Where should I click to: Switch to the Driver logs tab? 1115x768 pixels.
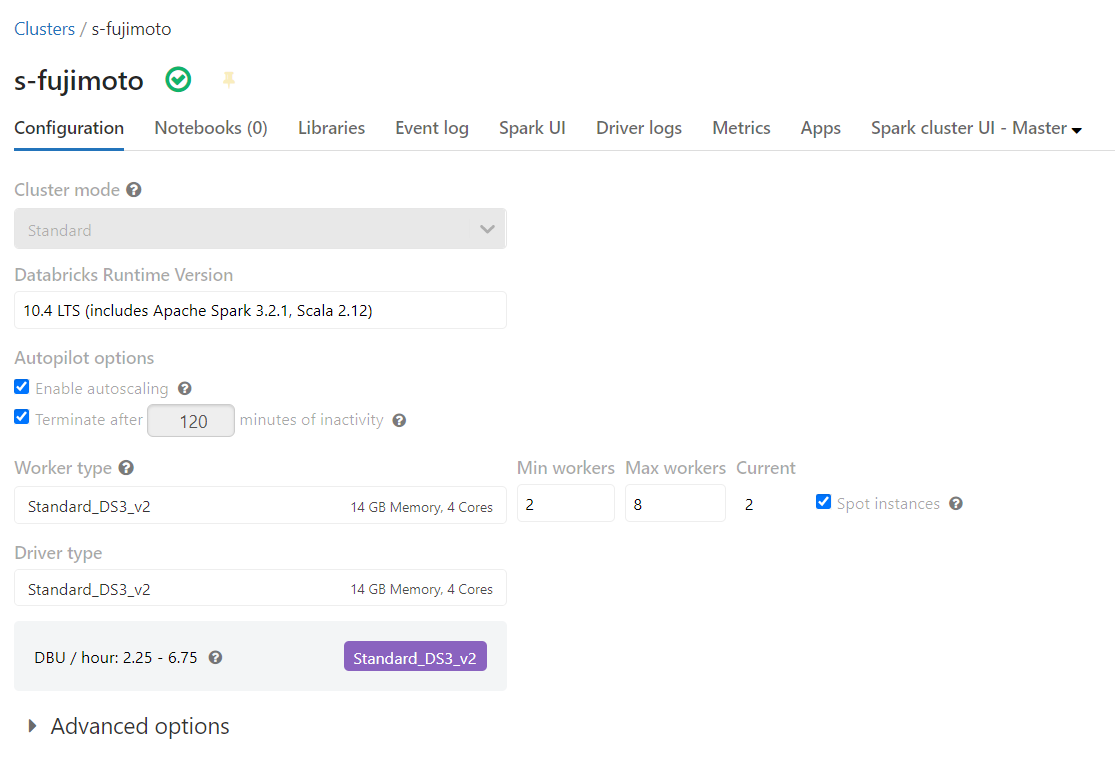tap(639, 129)
